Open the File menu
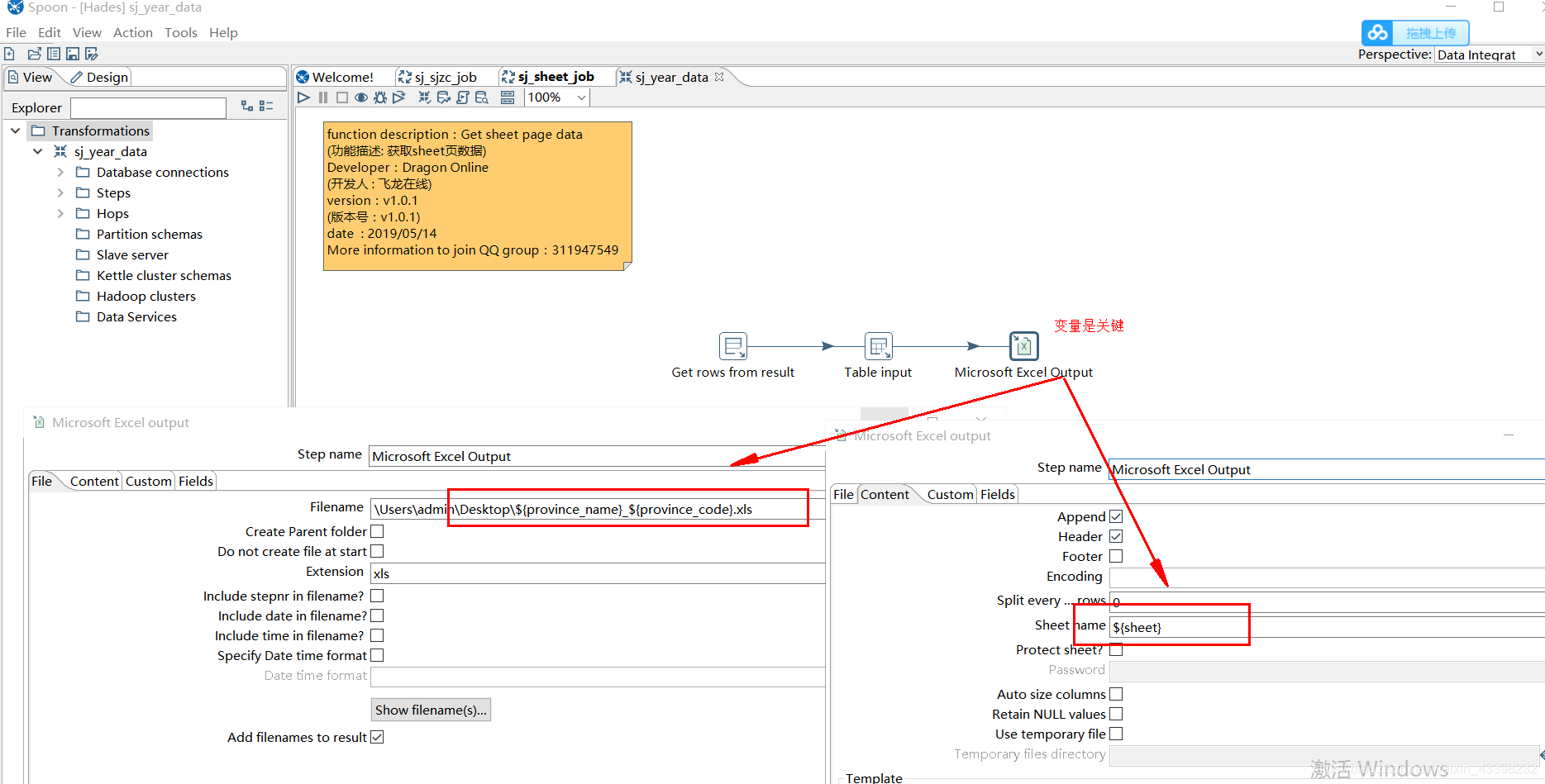 click(x=16, y=32)
